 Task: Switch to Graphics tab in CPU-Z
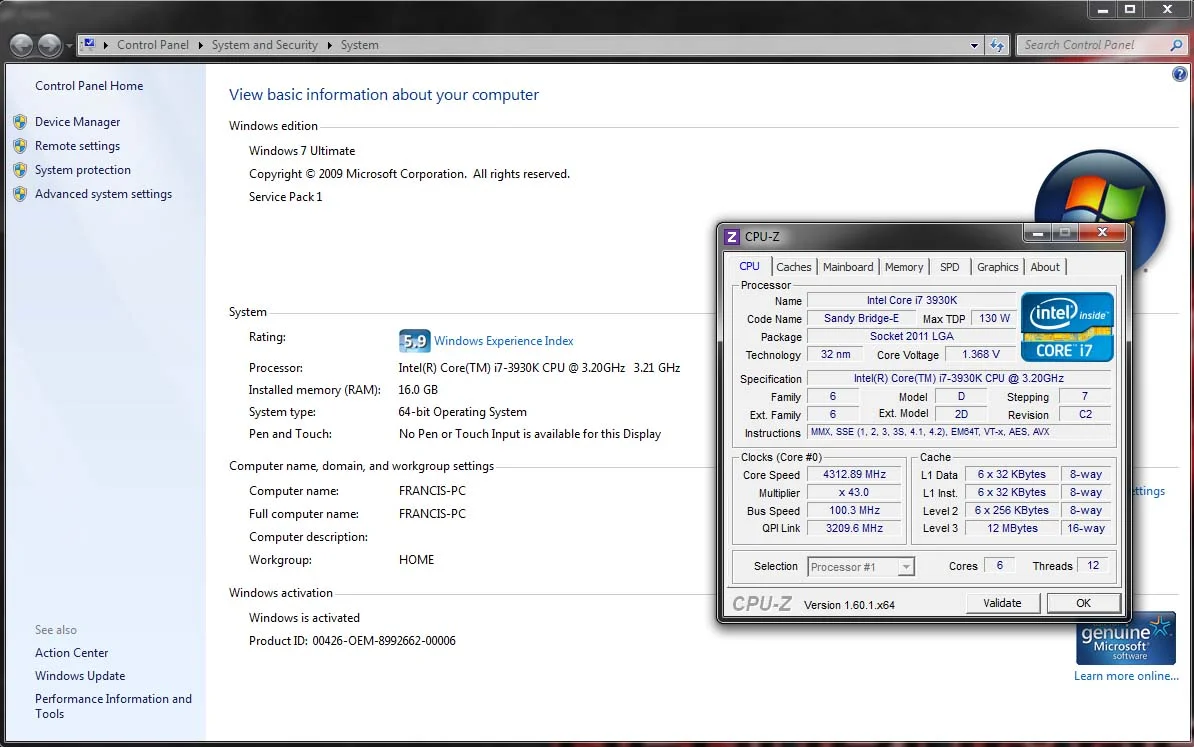tap(998, 267)
